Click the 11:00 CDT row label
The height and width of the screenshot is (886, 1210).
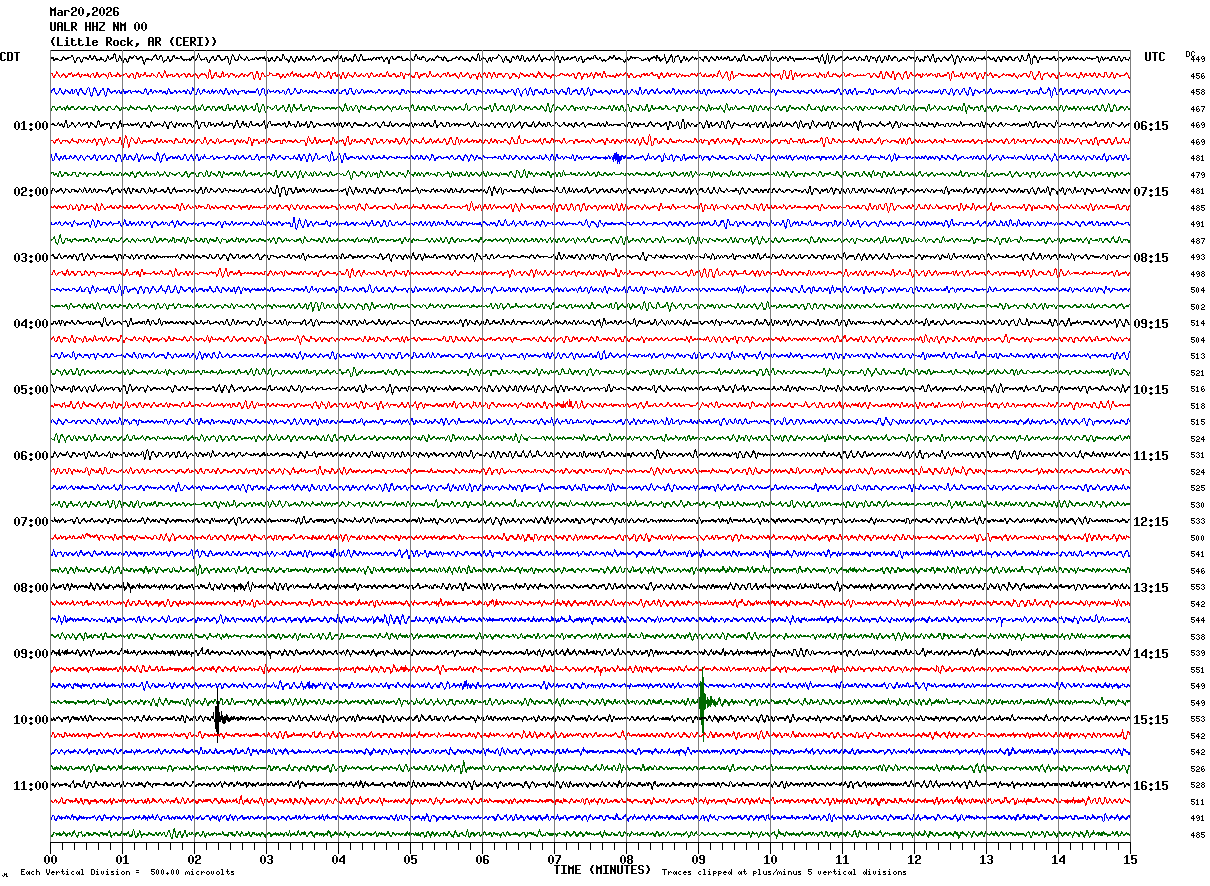30,786
